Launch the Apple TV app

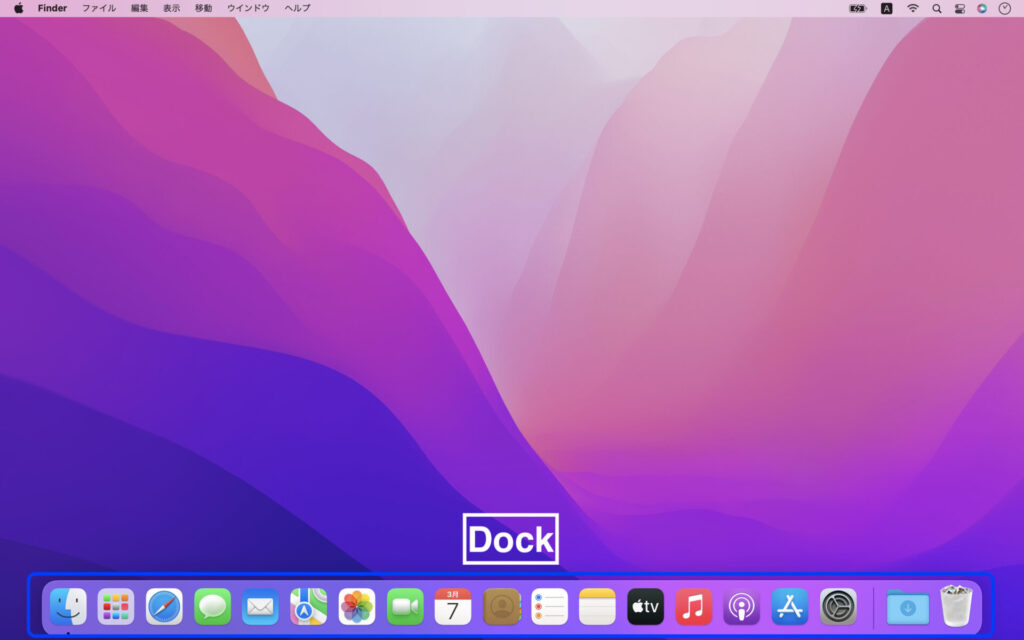(645, 607)
